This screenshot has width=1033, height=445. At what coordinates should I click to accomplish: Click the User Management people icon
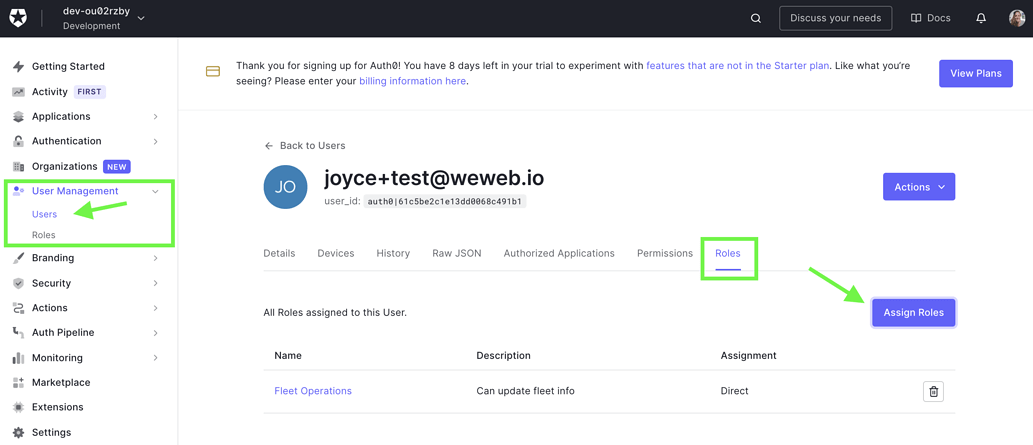click(x=18, y=191)
